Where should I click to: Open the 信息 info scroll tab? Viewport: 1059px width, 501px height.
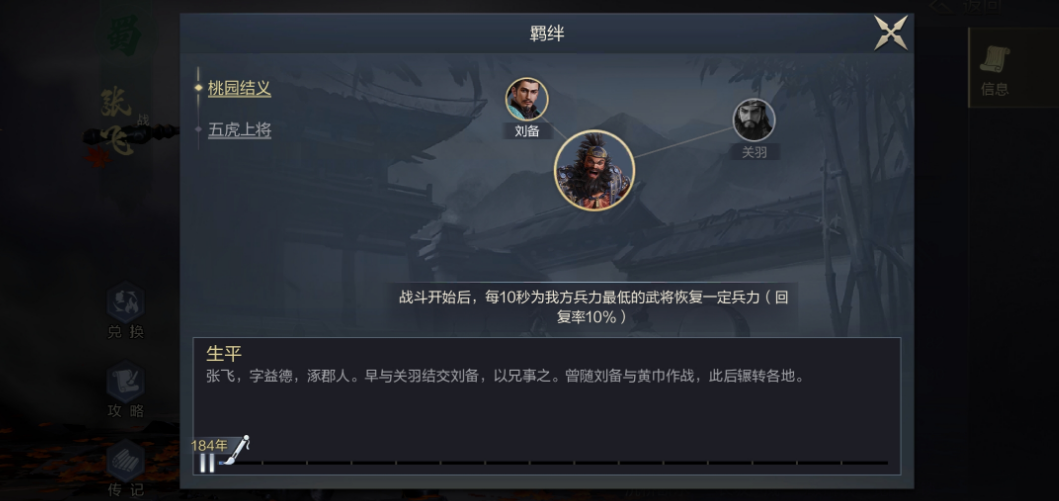tap(995, 69)
